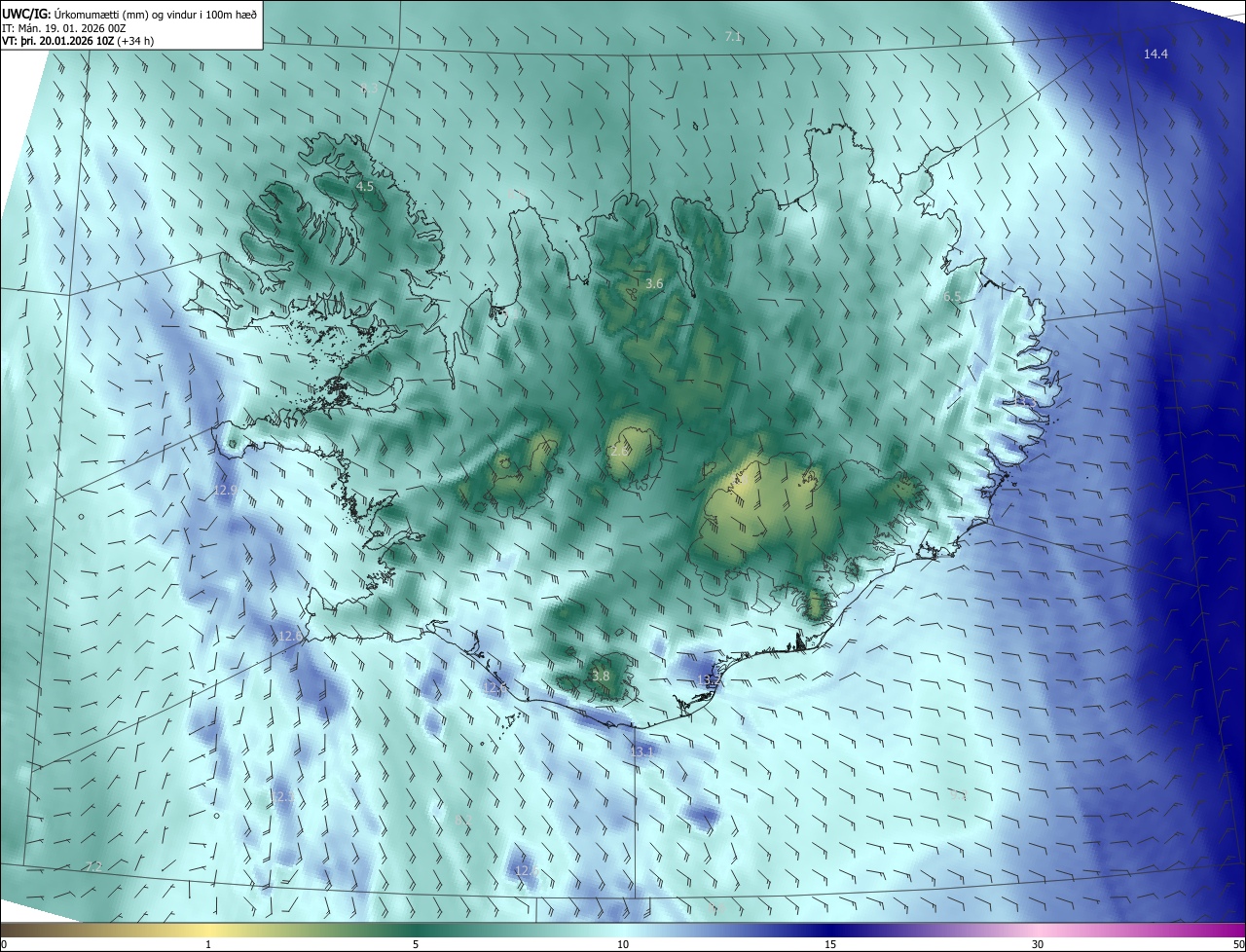Click the 3.8 value on the southern glacier
The image size is (1246, 952).
[x=601, y=677]
